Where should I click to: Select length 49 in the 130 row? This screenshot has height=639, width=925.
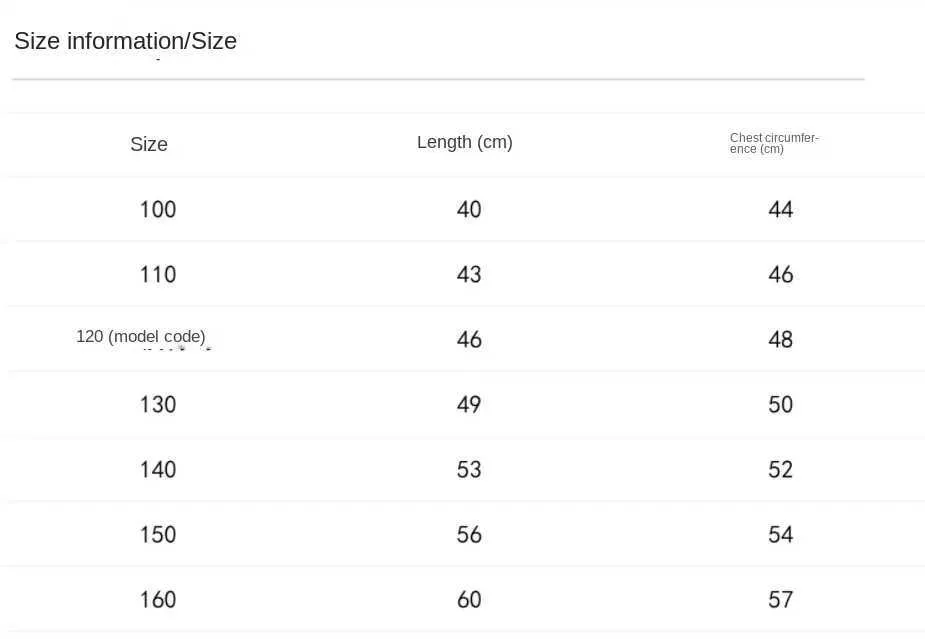tap(469, 404)
